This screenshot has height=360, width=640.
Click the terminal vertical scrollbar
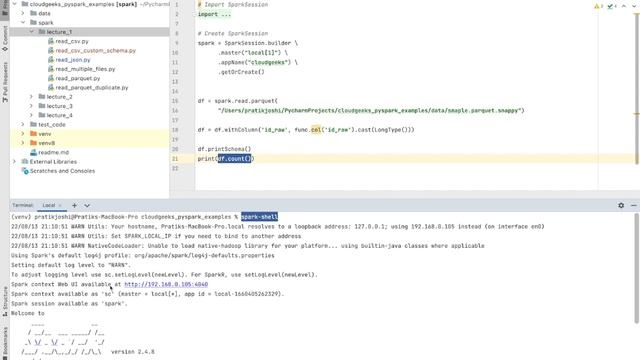tap(636, 269)
